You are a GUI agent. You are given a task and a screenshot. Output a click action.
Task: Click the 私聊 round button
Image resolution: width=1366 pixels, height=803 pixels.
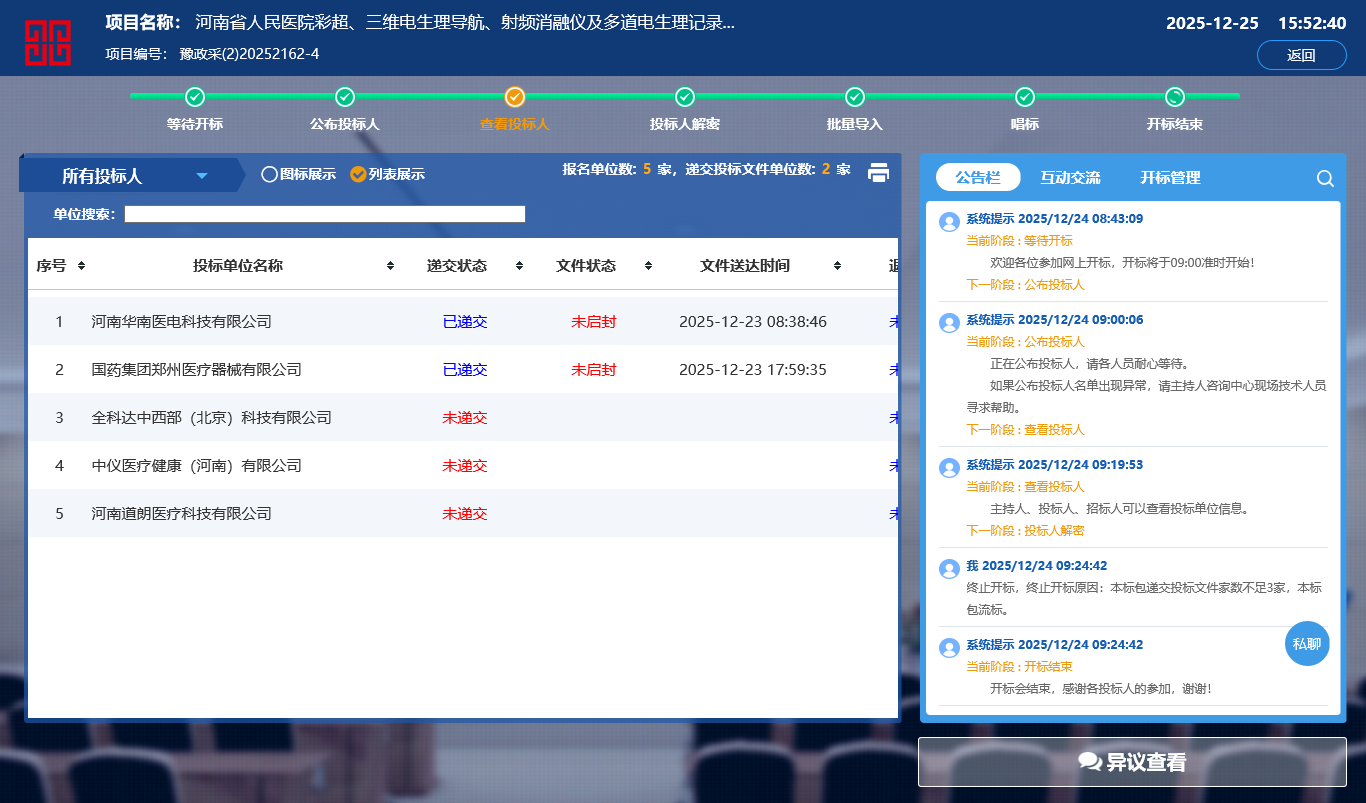pos(1307,643)
